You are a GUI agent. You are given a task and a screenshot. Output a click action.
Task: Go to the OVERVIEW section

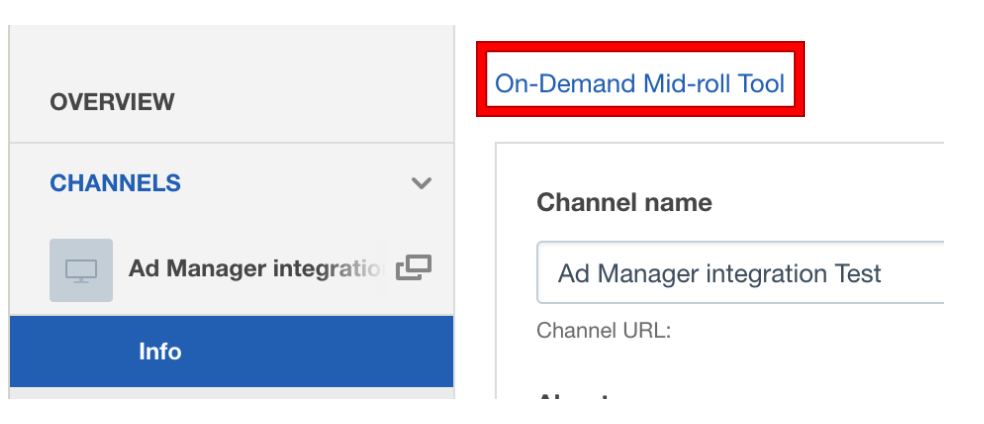pos(112,102)
